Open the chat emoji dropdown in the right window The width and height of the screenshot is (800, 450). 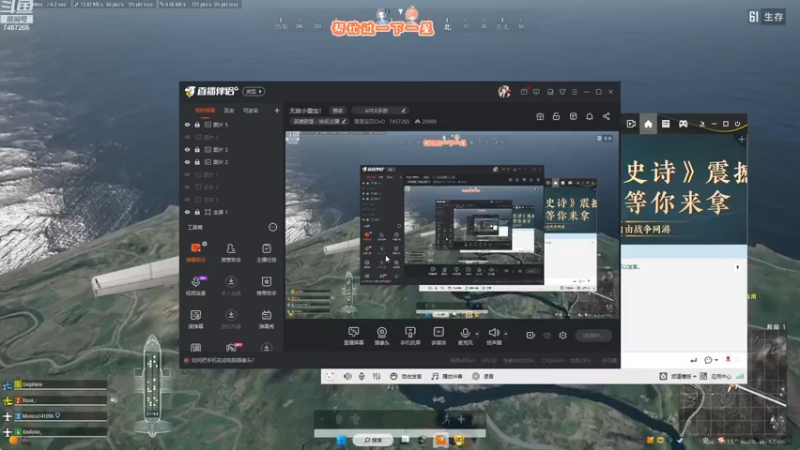(x=711, y=360)
